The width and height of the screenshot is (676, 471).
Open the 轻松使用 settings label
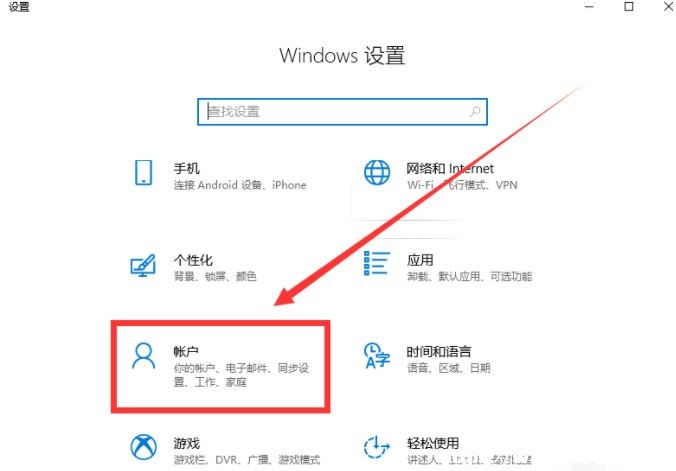click(x=433, y=443)
